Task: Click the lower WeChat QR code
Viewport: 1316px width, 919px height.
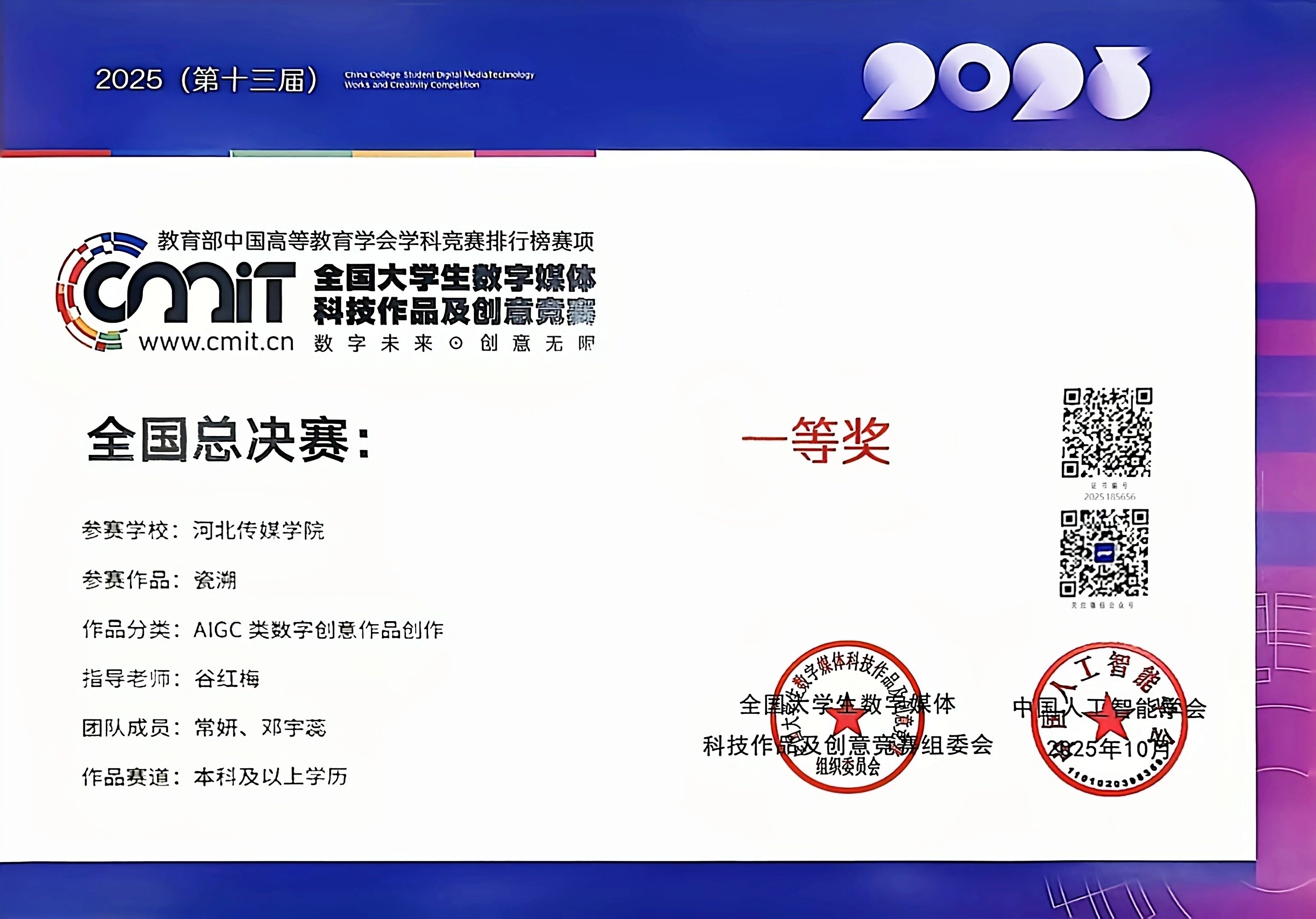Action: pos(1104,554)
